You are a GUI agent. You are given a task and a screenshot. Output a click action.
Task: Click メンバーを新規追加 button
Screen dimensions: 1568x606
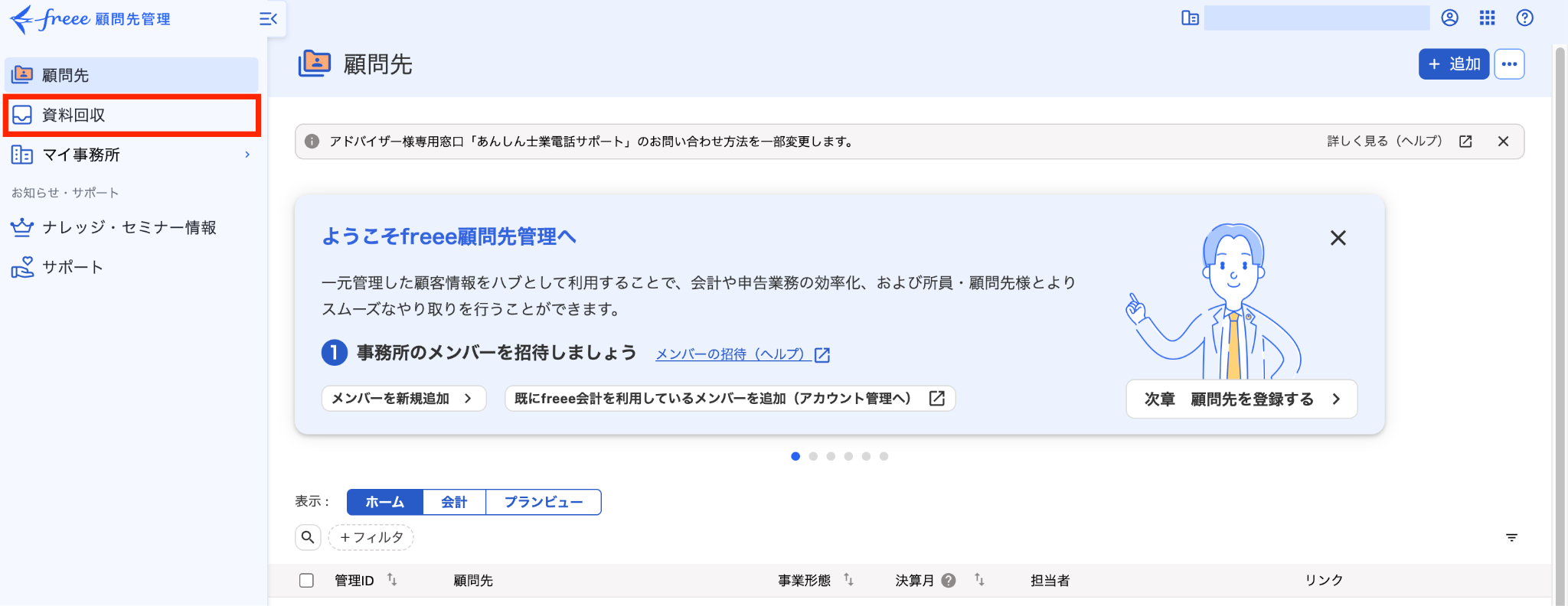(403, 399)
